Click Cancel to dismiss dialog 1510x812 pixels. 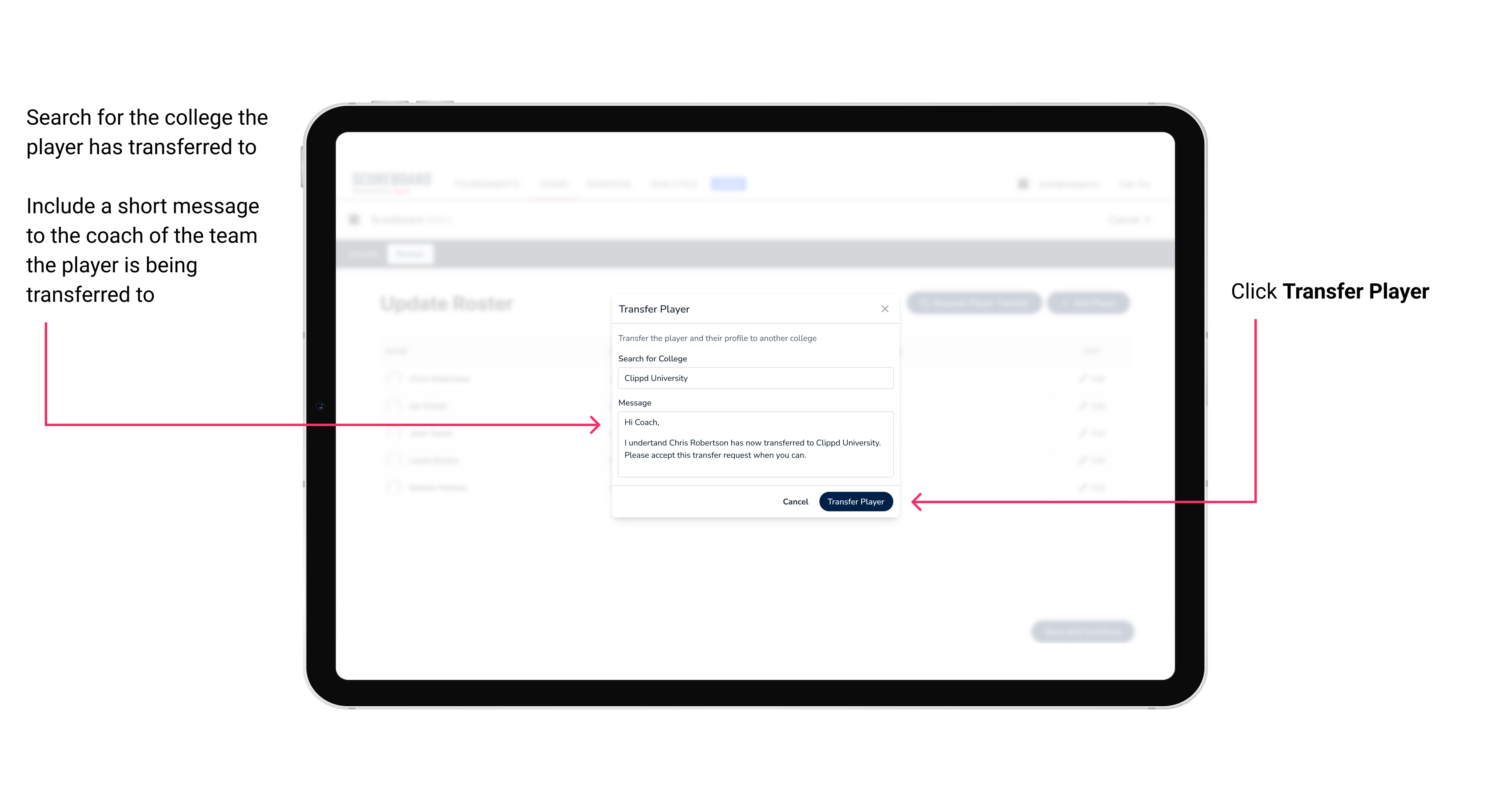coord(796,501)
